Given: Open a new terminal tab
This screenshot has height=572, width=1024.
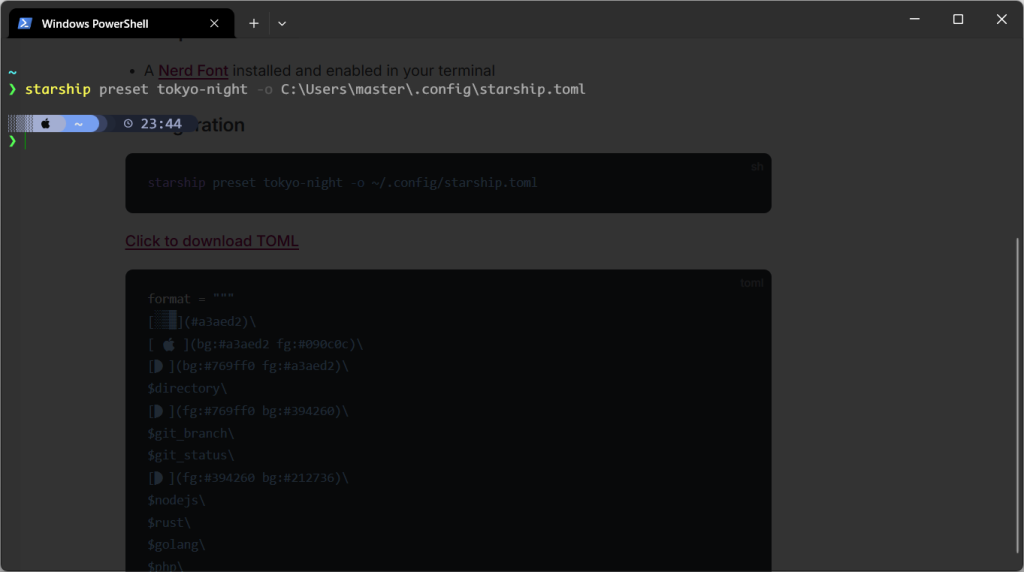Looking at the screenshot, I should tap(254, 24).
